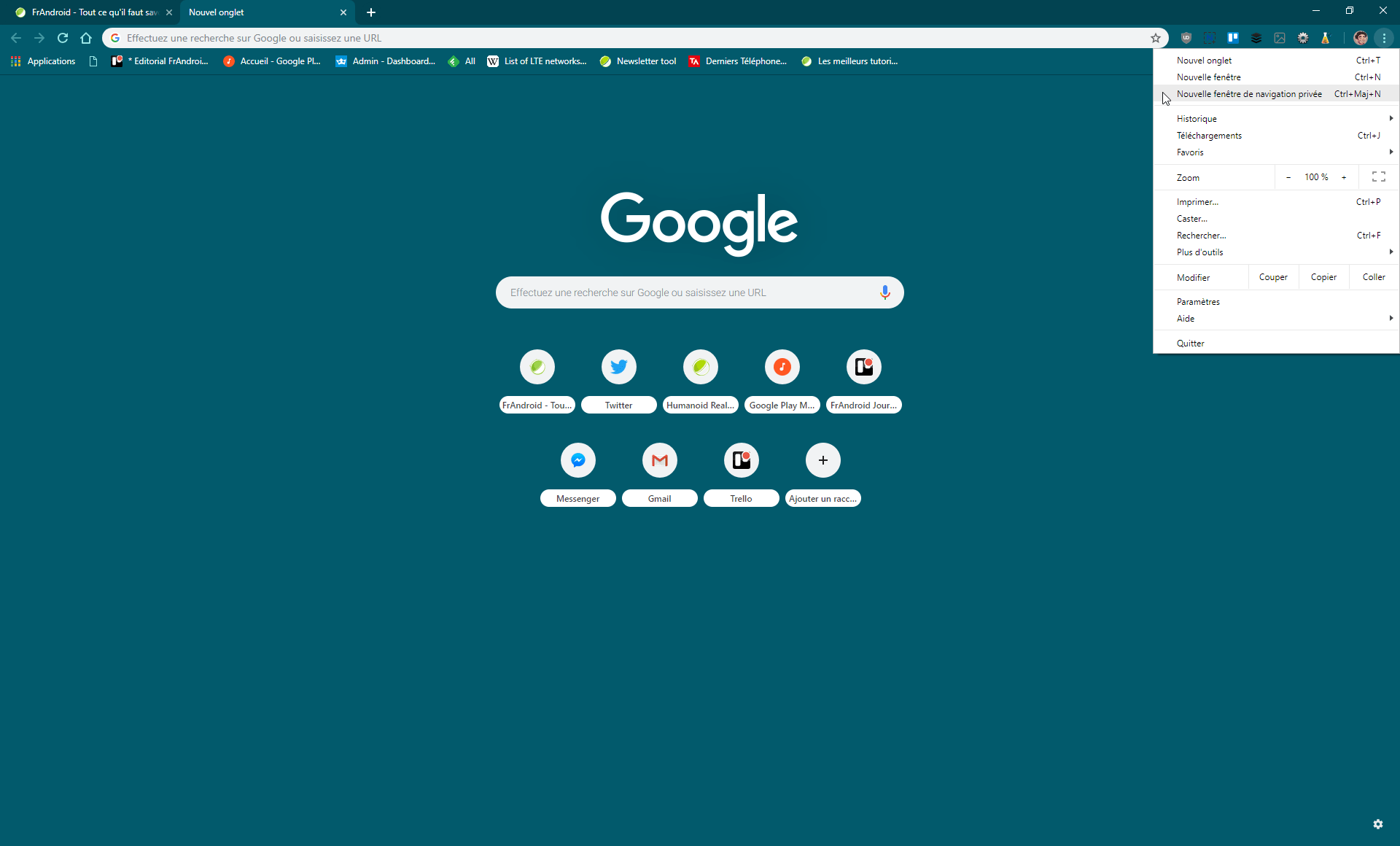This screenshot has width=1400, height=846.
Task: Click the Buffer stacked-layers extension icon
Action: (x=1256, y=38)
